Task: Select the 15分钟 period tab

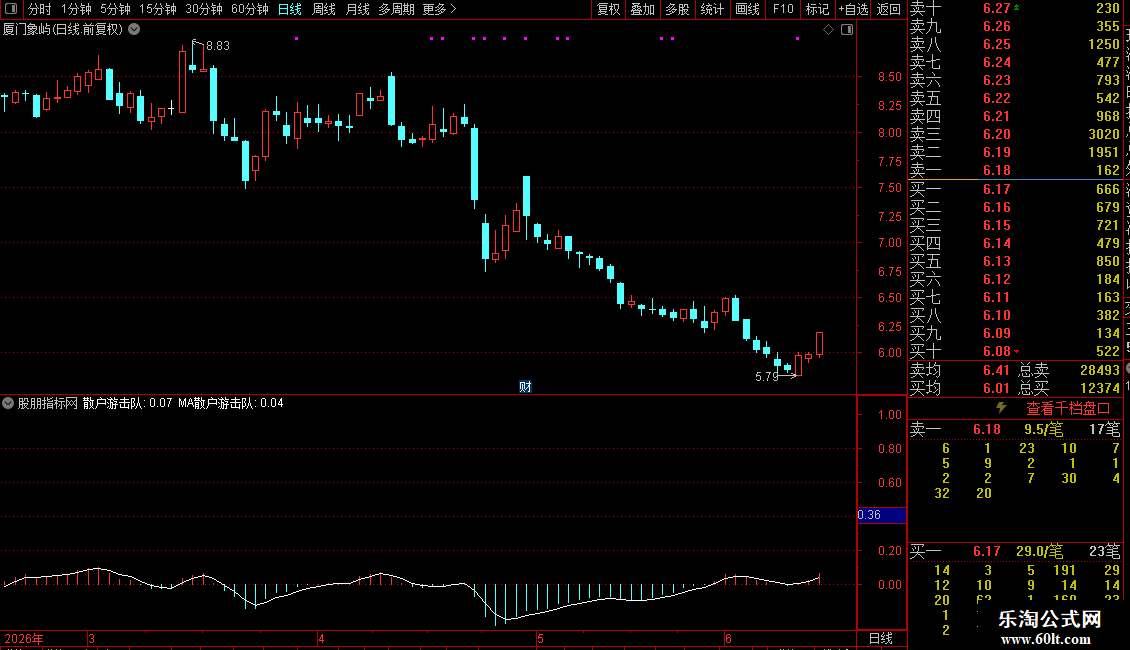Action: (x=158, y=9)
